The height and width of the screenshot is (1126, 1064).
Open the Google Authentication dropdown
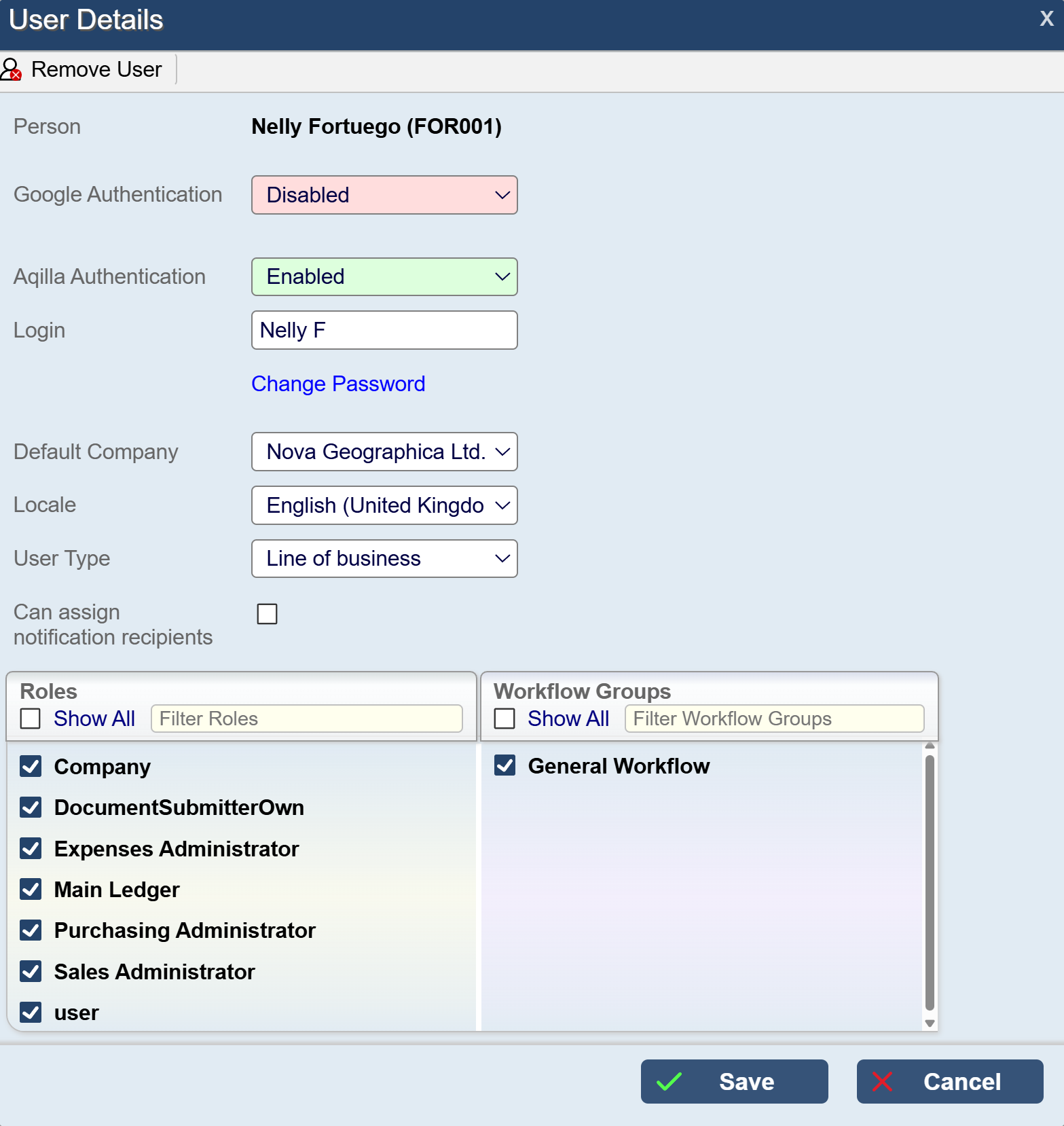click(384, 195)
